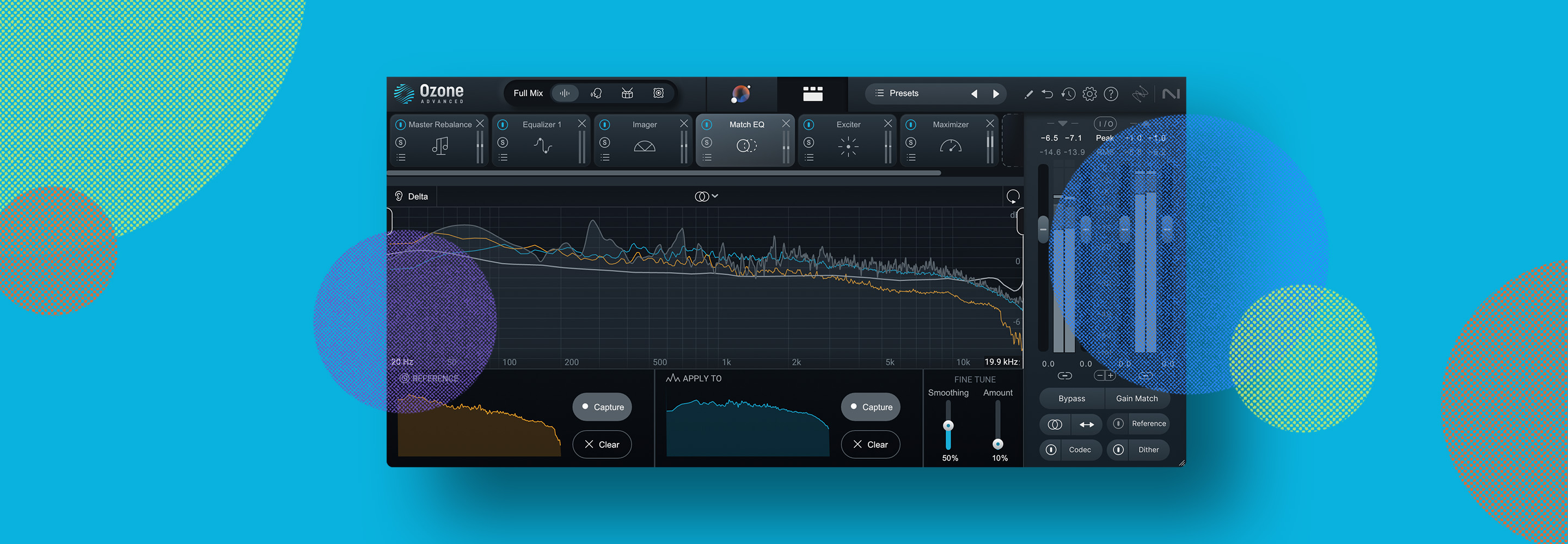Click the pencil edit icon
Image resolution: width=1568 pixels, height=544 pixels.
click(1028, 94)
